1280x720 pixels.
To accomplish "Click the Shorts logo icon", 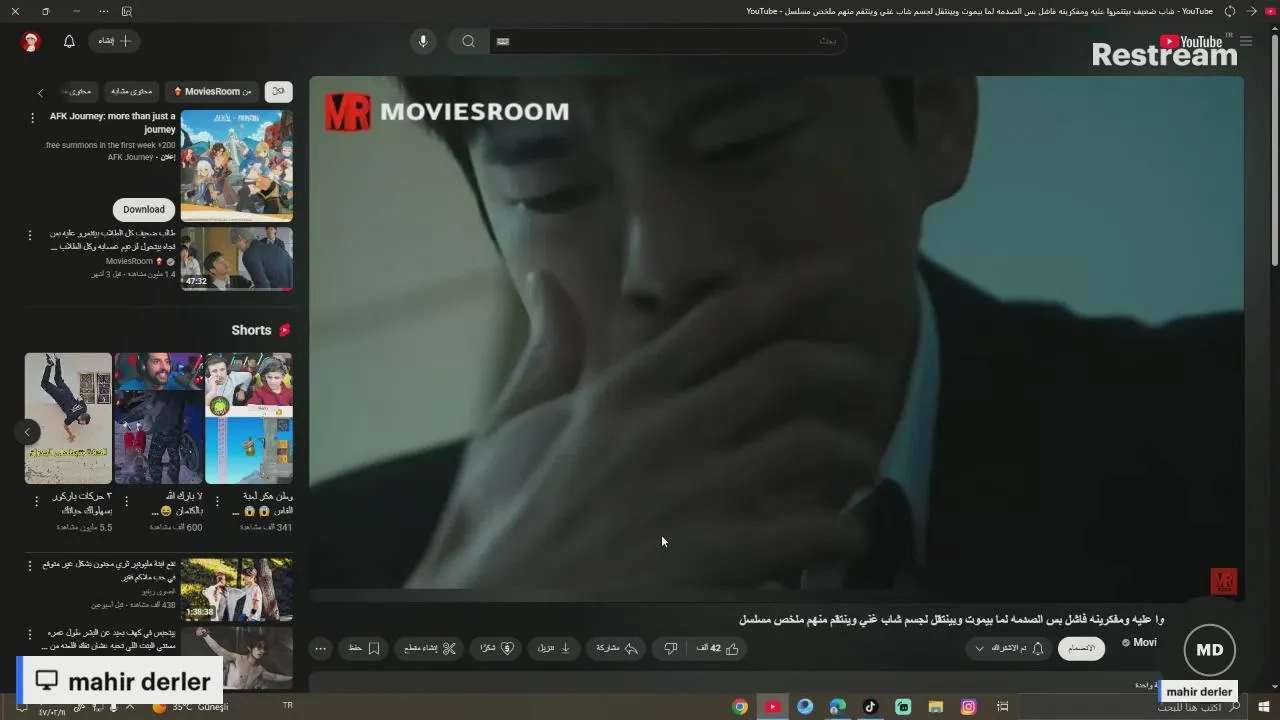I will [x=284, y=330].
